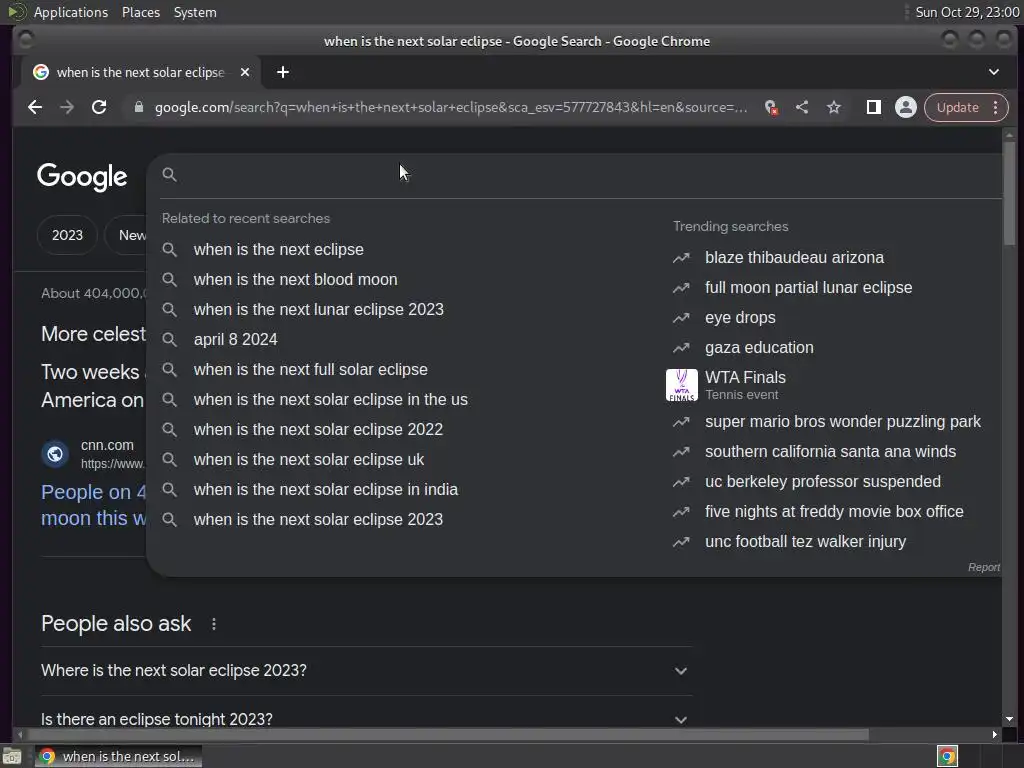This screenshot has height=768, width=1024.
Task: Open the CNN 'People on 4' result link
Action: [93, 505]
